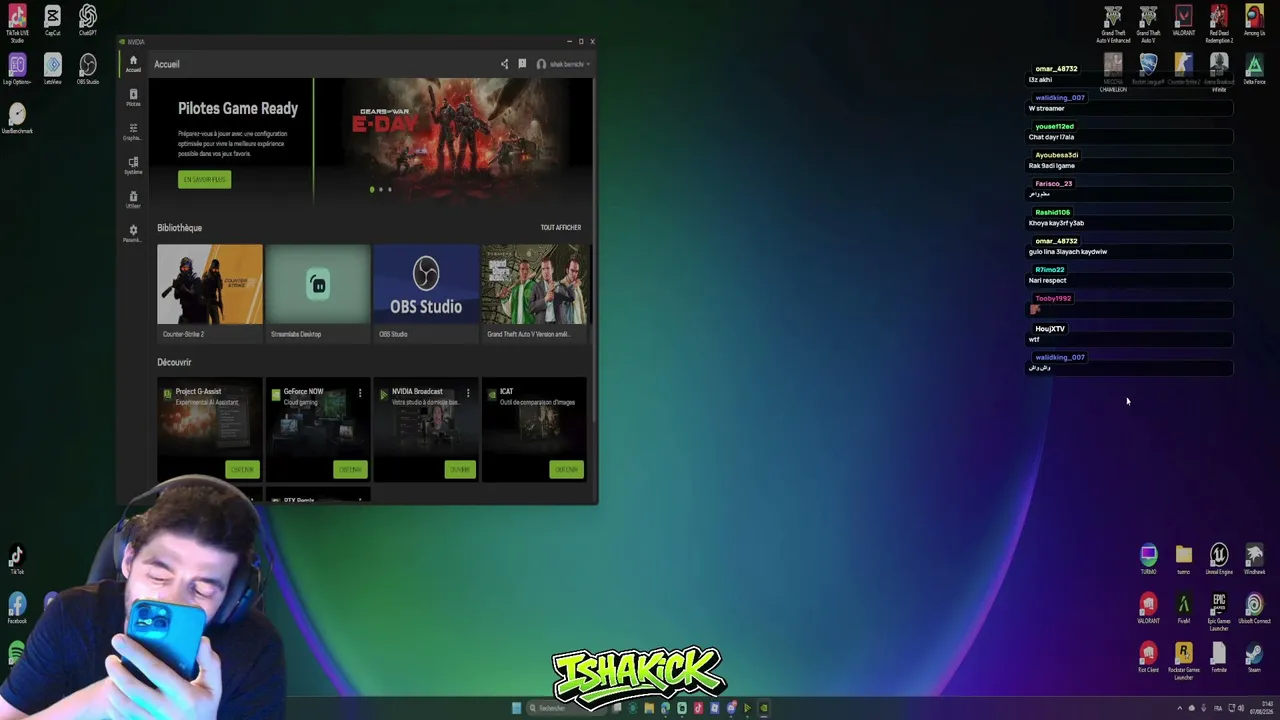Open the UserBenchmark desktop shortcut
This screenshot has height=720, width=1280.
[17, 118]
